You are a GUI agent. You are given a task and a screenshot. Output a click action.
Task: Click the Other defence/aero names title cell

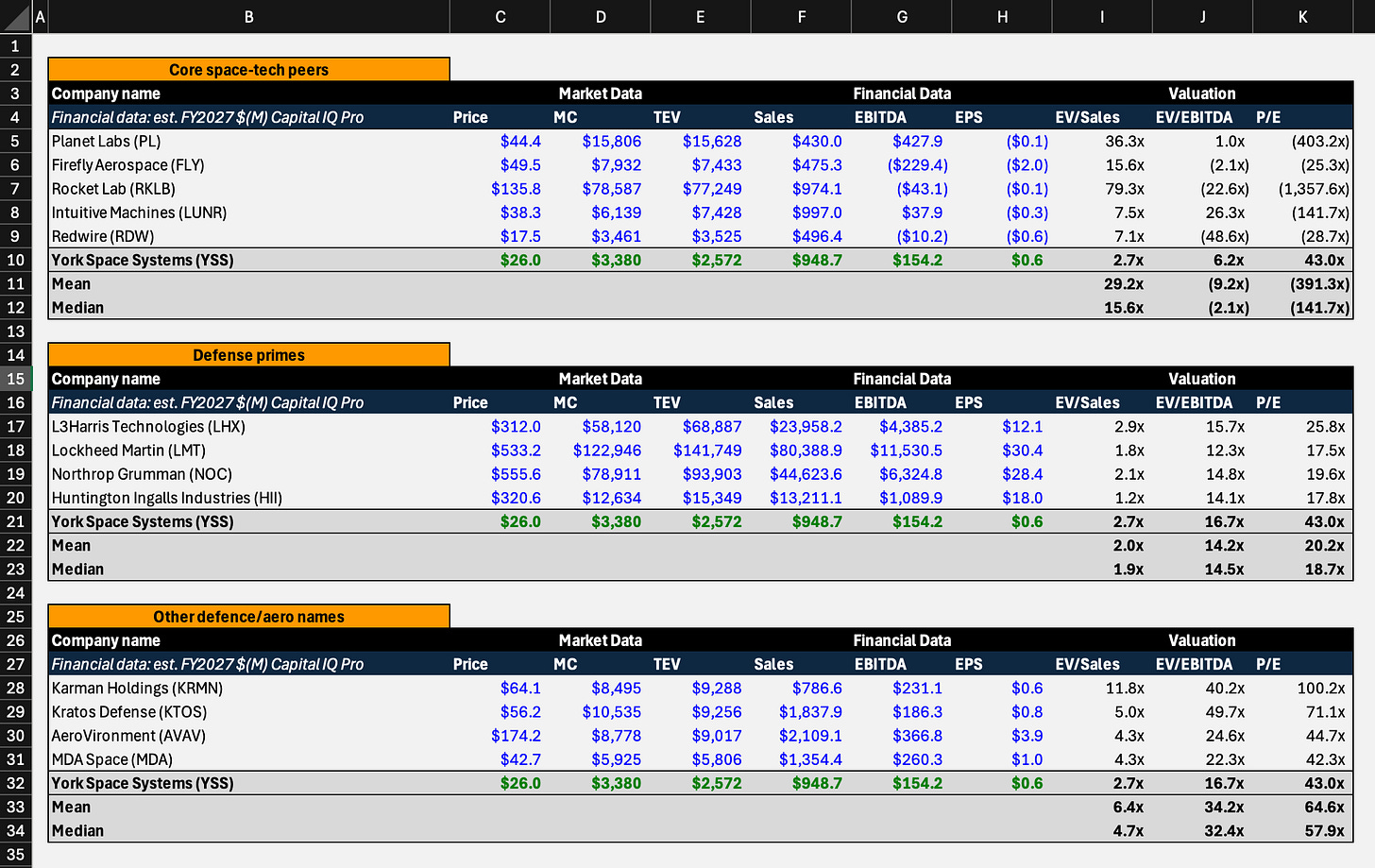tap(249, 617)
